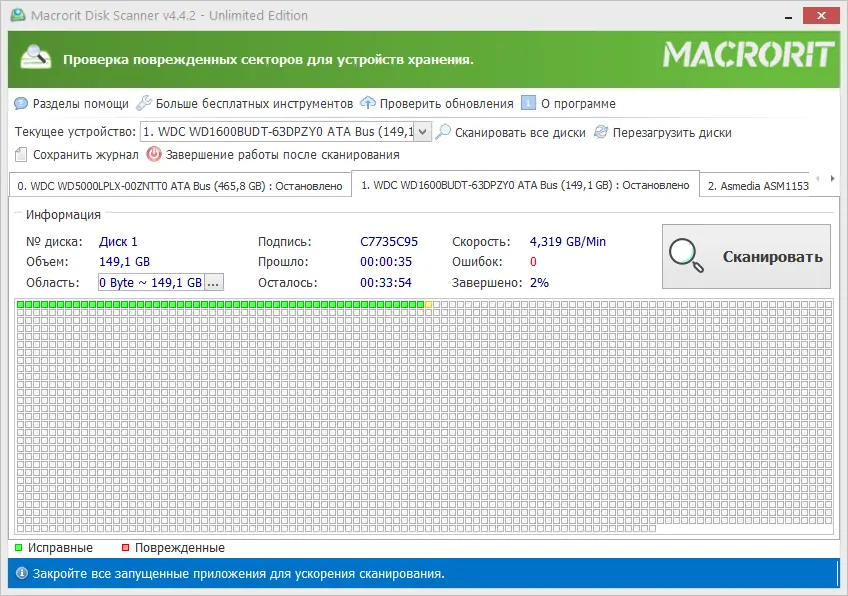Click remaining time '00:33:54'
Viewport: 848px width, 596px height.
386,282
